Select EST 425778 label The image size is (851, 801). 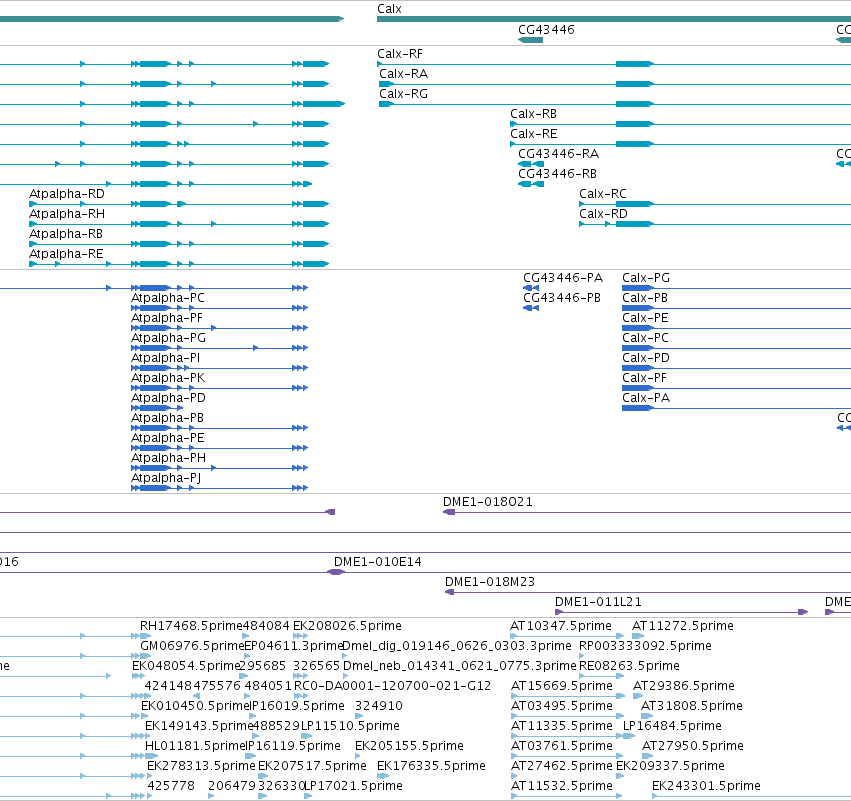(171, 786)
